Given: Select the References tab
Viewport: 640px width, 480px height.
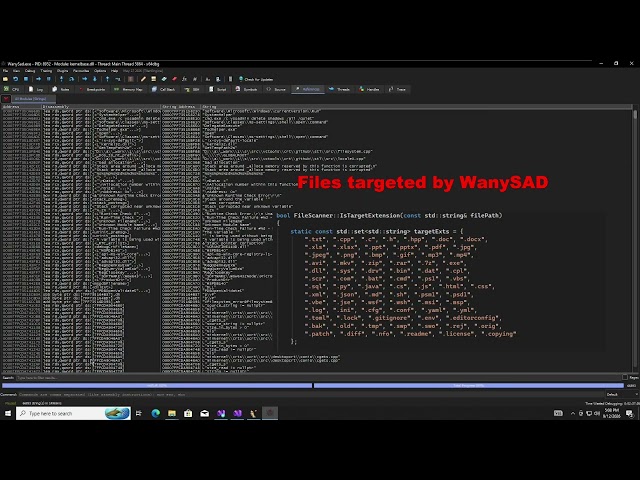Looking at the screenshot, I should [x=308, y=89].
